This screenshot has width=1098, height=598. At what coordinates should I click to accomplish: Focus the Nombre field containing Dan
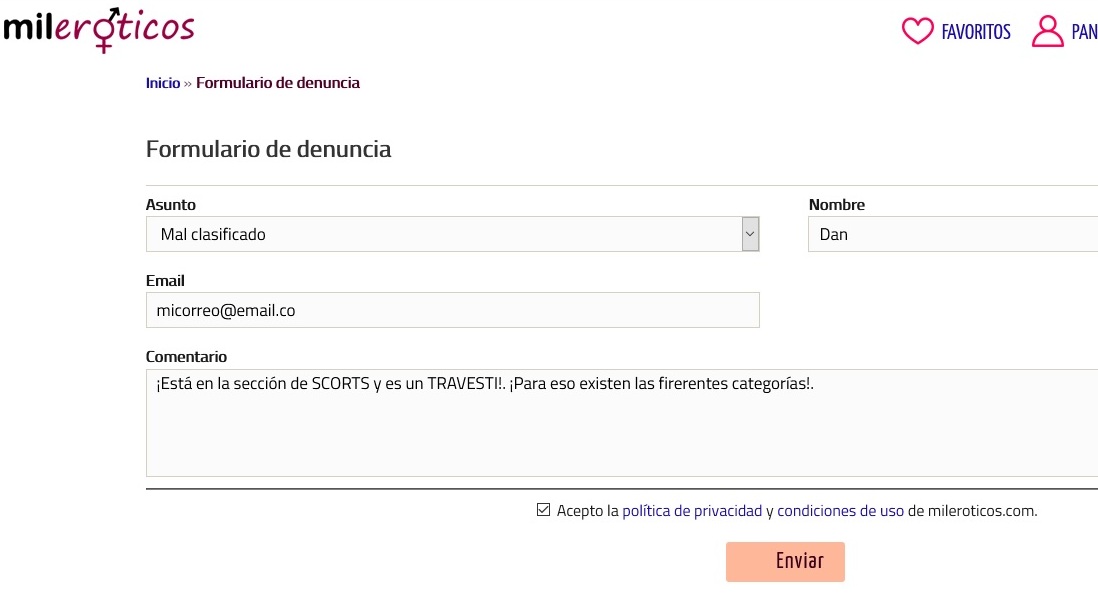point(950,234)
